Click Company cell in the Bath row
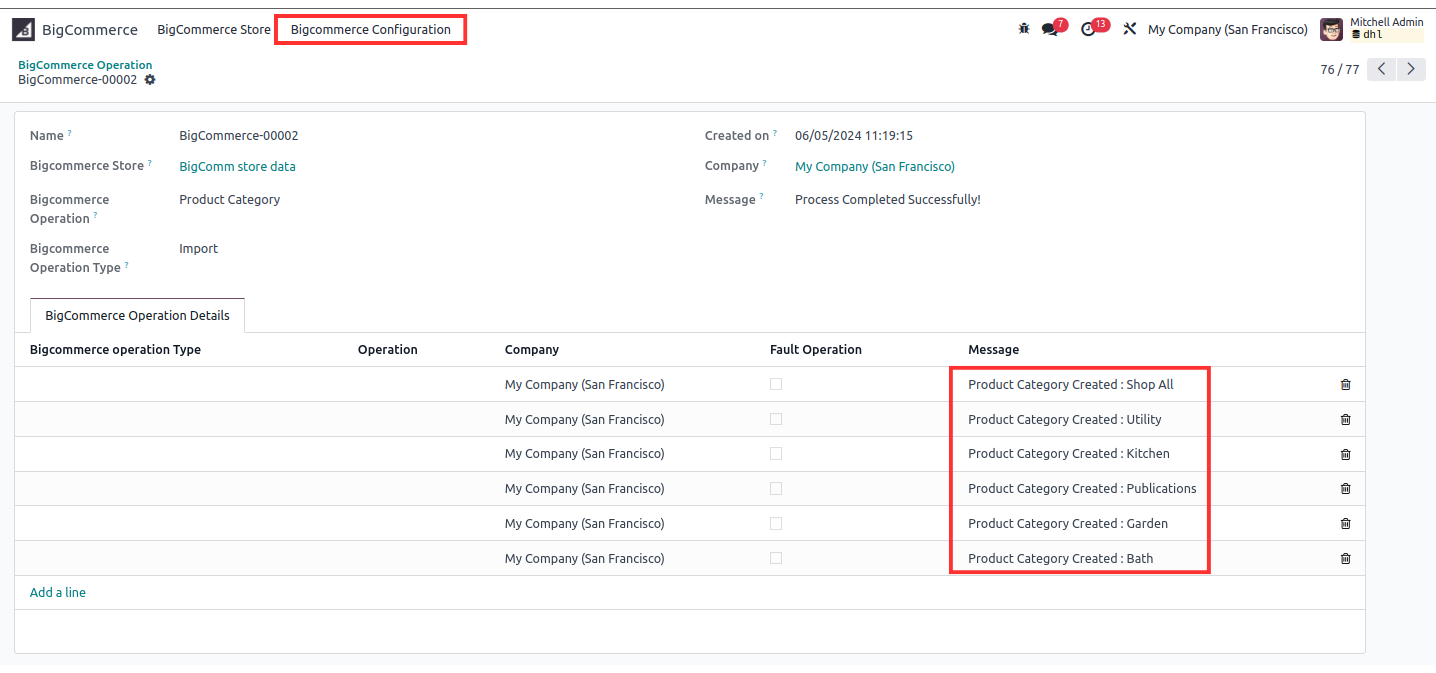 pos(585,559)
